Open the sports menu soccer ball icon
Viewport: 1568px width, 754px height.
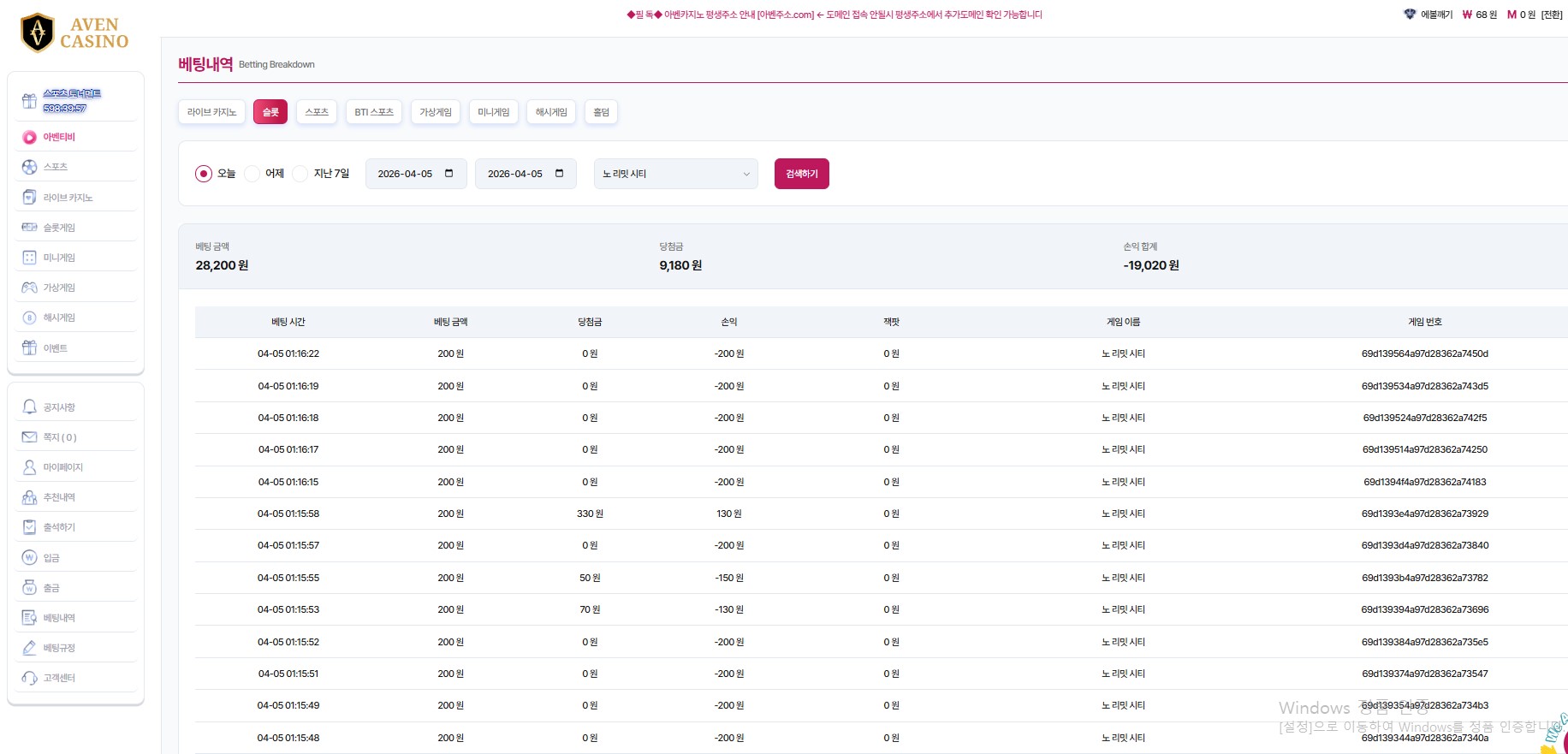click(x=29, y=167)
